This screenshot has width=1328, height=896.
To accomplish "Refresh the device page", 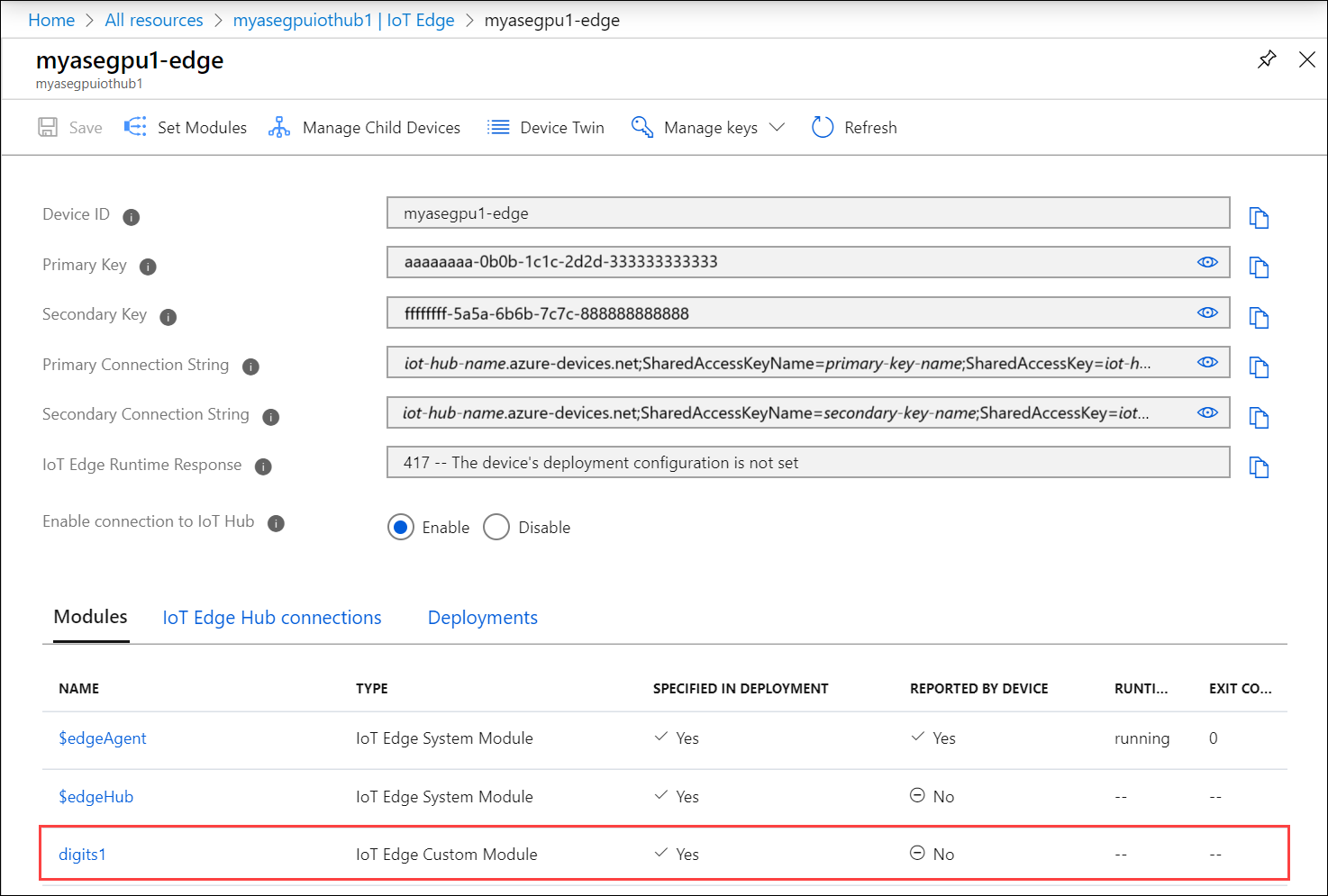I will 852,127.
